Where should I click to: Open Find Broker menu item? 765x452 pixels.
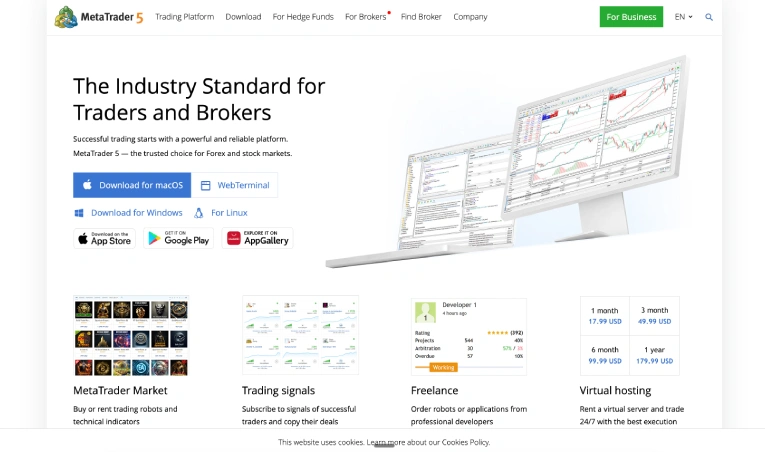421,17
